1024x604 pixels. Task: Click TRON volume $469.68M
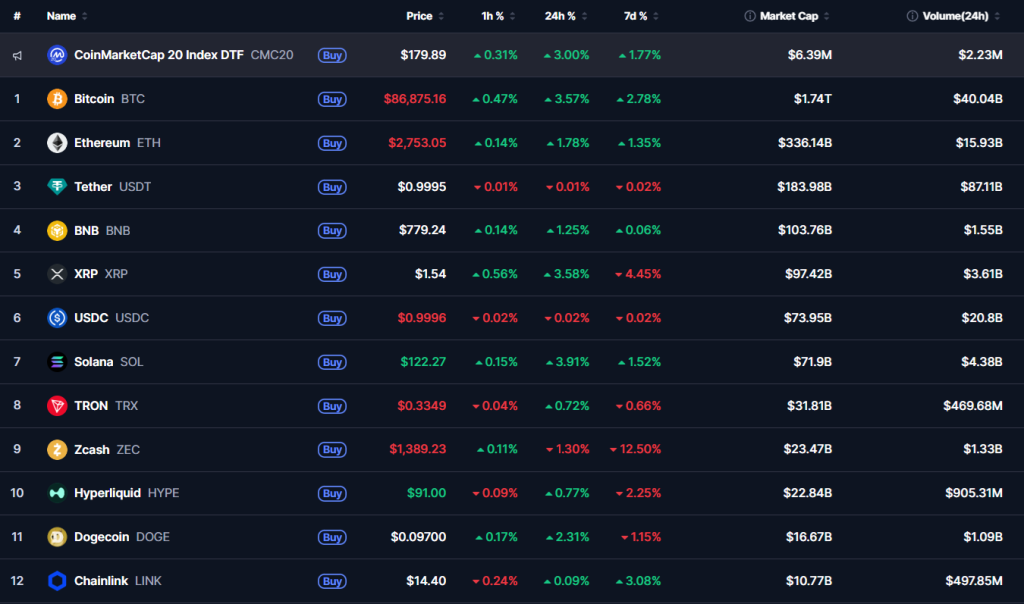(972, 405)
